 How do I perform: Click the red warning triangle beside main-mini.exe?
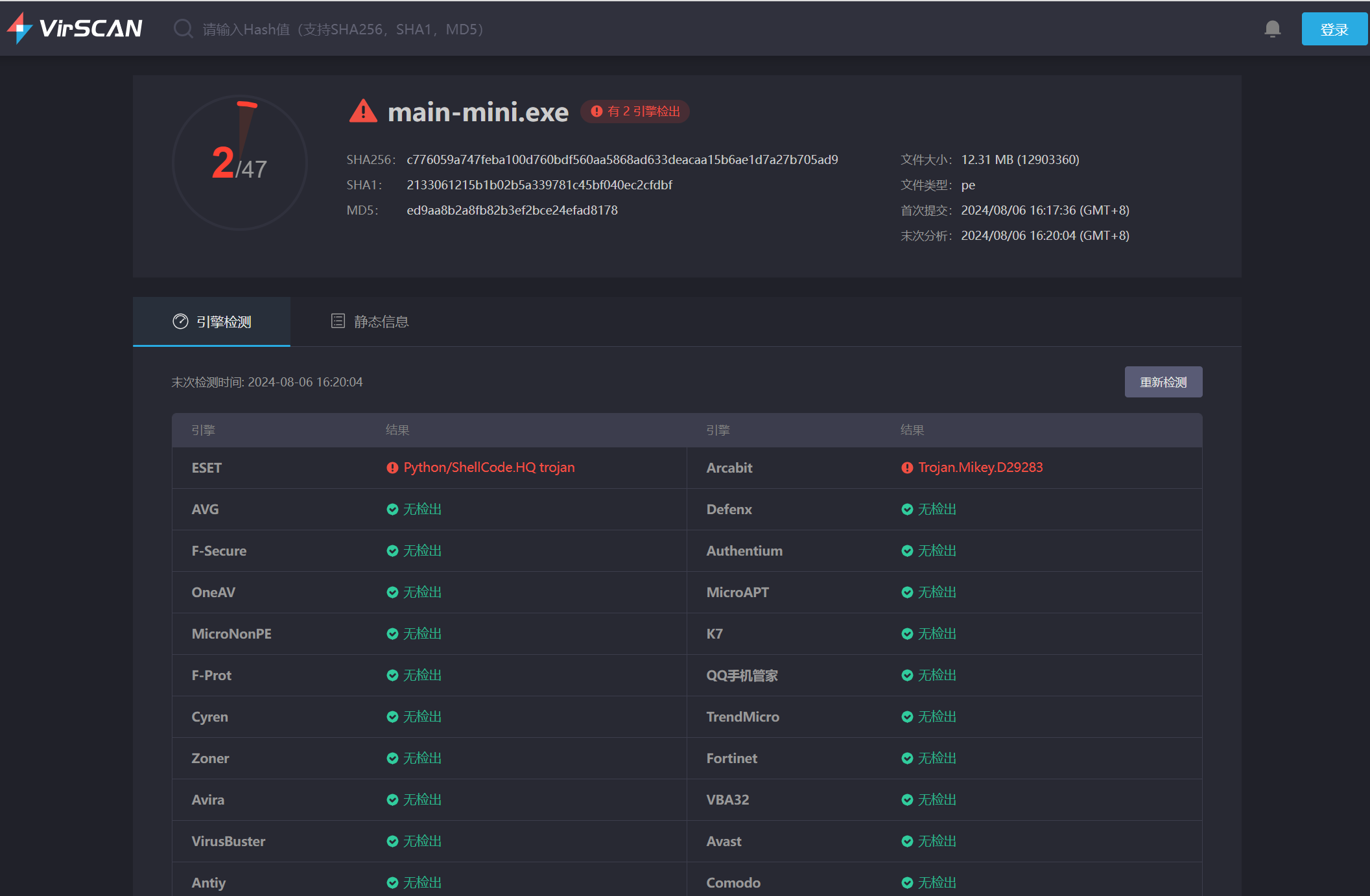click(363, 112)
